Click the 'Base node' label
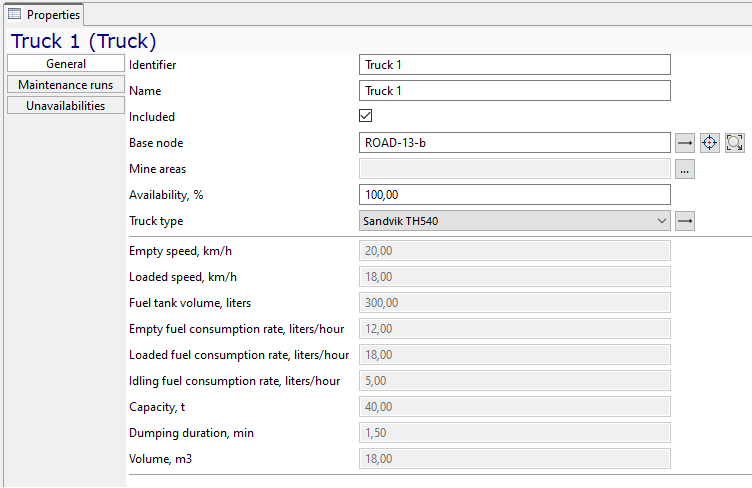This screenshot has width=752, height=488. point(156,143)
